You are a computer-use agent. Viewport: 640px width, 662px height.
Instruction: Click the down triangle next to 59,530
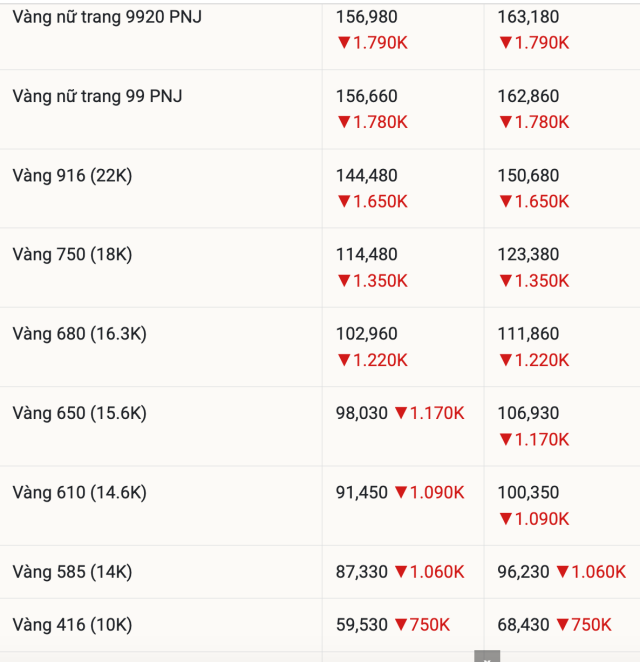coord(401,625)
